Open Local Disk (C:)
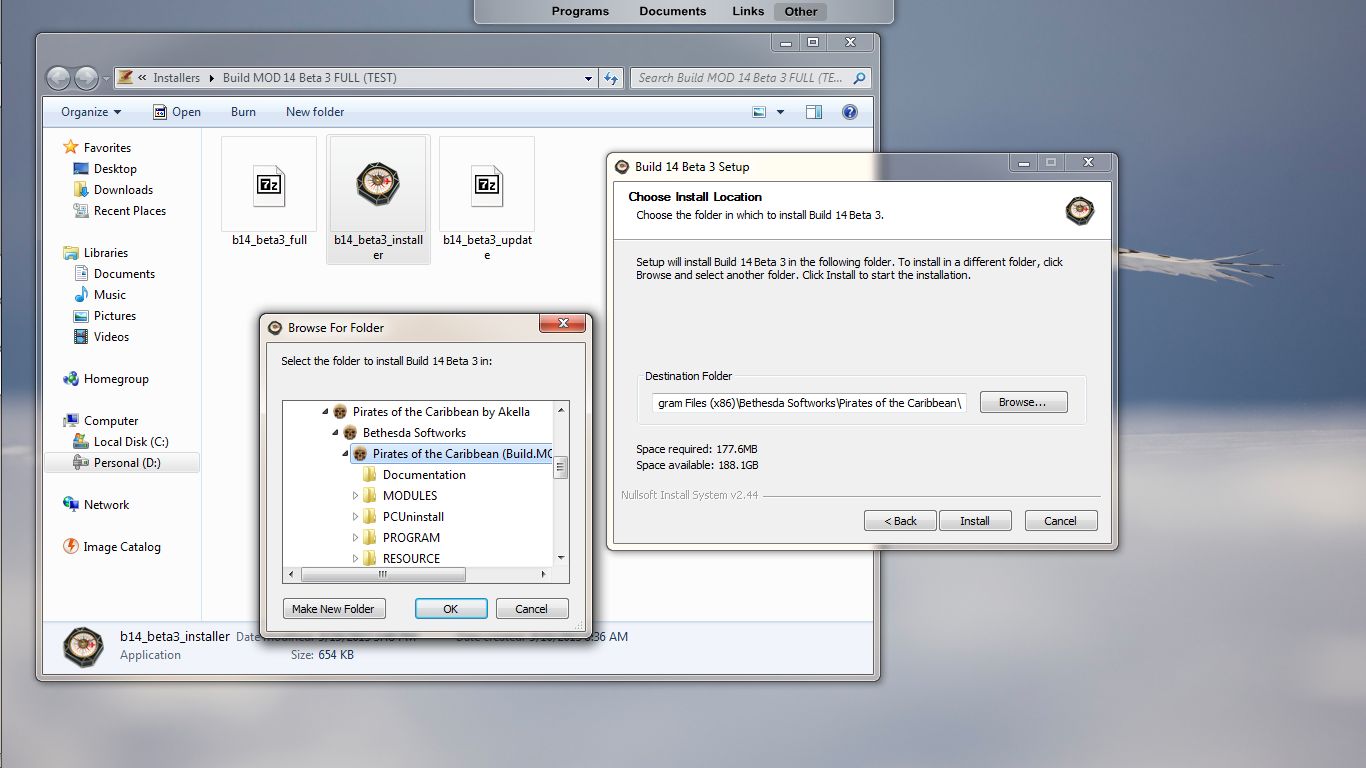Screen dimensions: 1366x768 point(131,442)
